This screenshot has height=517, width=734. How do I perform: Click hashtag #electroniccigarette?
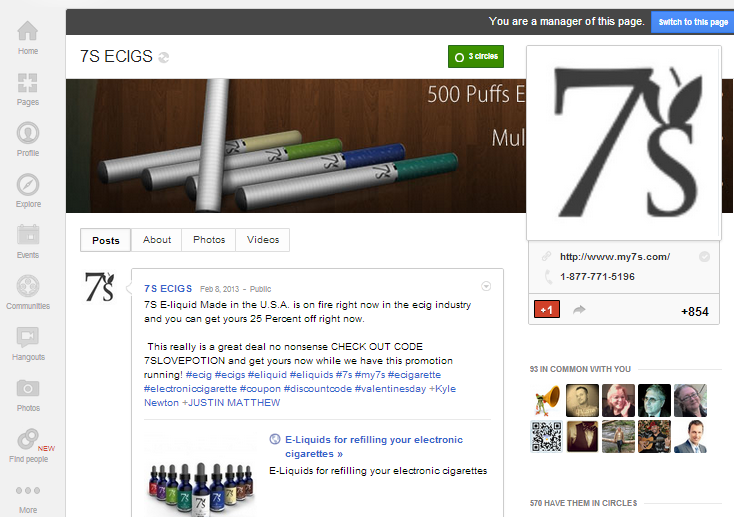click(x=191, y=389)
